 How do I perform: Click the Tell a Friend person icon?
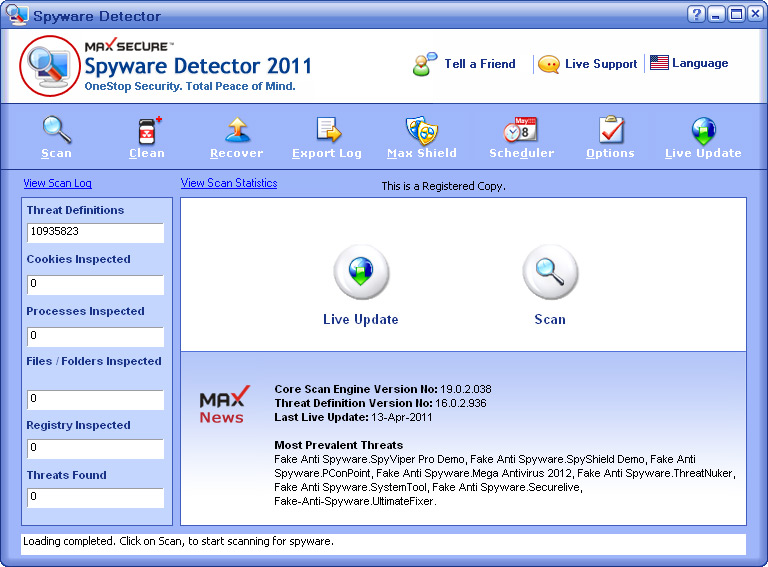(x=424, y=64)
